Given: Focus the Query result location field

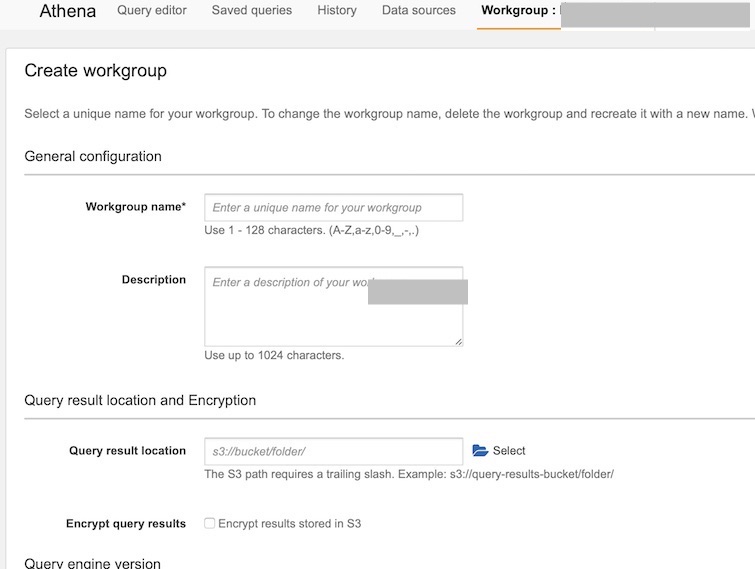Looking at the screenshot, I should coord(333,451).
